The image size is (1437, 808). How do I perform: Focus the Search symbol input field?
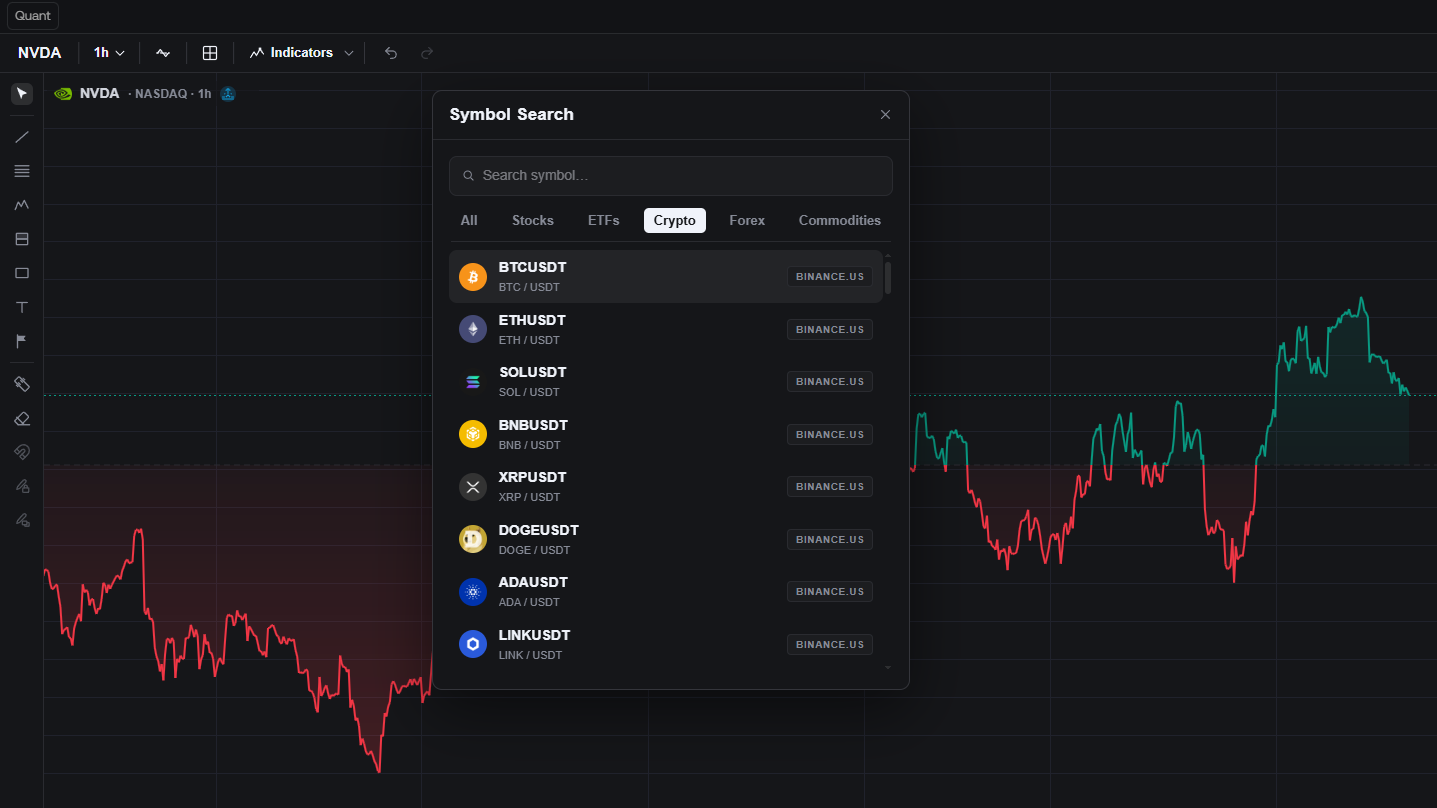tap(671, 176)
